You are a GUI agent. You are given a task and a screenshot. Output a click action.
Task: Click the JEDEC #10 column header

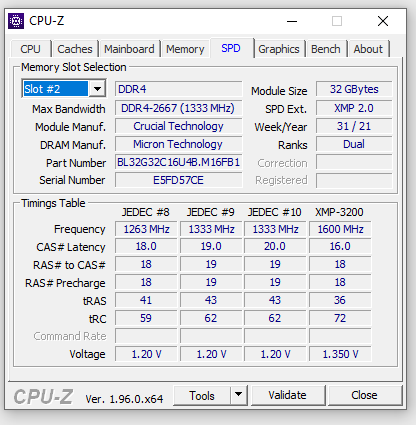coord(275,212)
